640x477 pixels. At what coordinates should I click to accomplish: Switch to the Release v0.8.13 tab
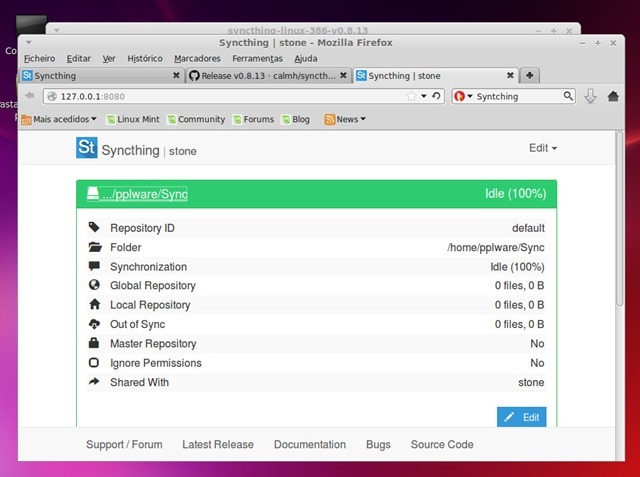click(268, 75)
